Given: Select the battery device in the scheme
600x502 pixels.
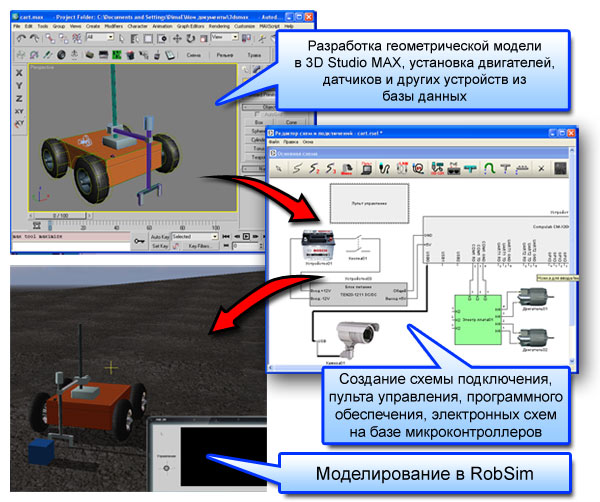Looking at the screenshot, I should click(318, 245).
